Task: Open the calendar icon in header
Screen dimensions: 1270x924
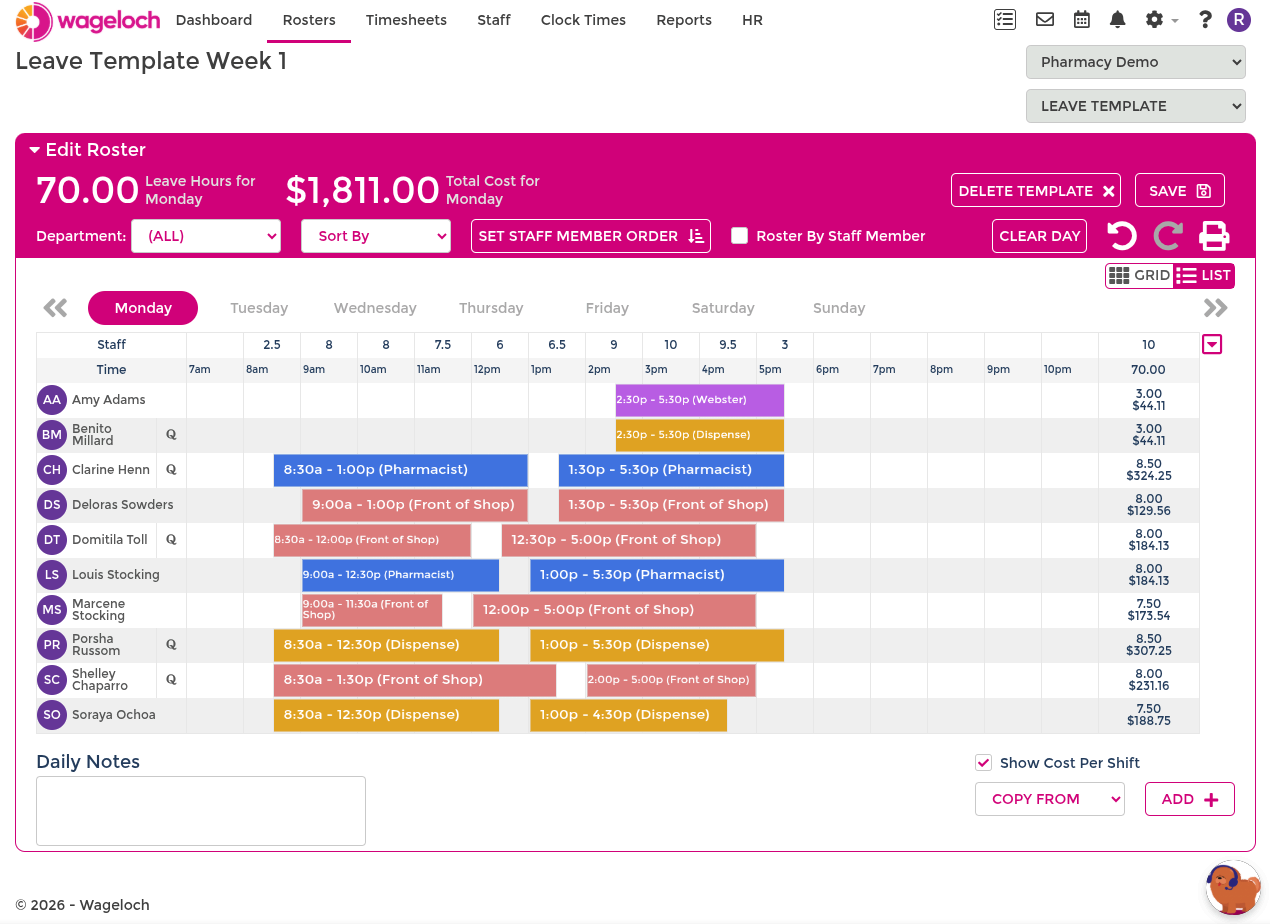Action: point(1082,19)
